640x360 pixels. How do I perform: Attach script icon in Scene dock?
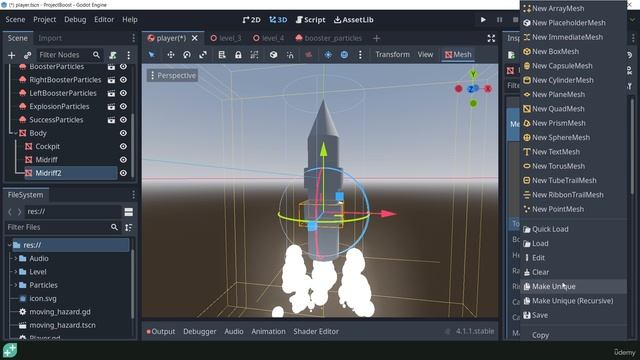(x=113, y=55)
